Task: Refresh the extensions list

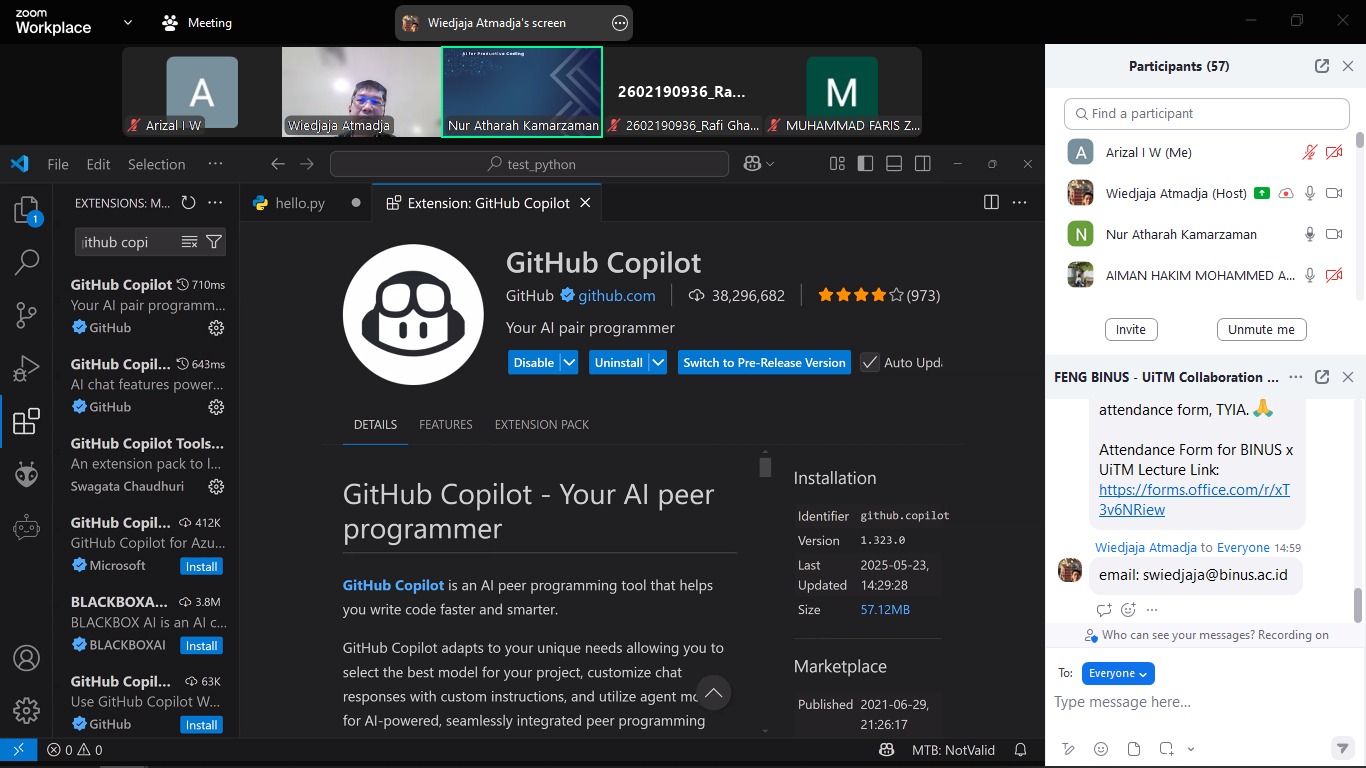Action: click(x=188, y=203)
